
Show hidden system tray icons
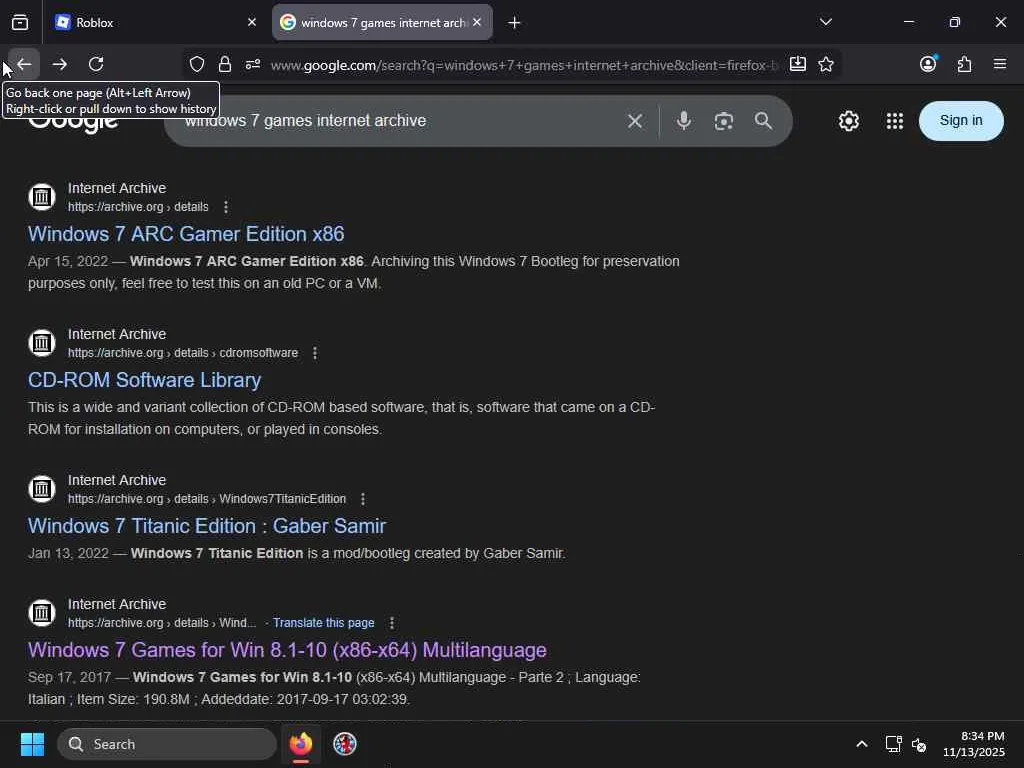[862, 744]
